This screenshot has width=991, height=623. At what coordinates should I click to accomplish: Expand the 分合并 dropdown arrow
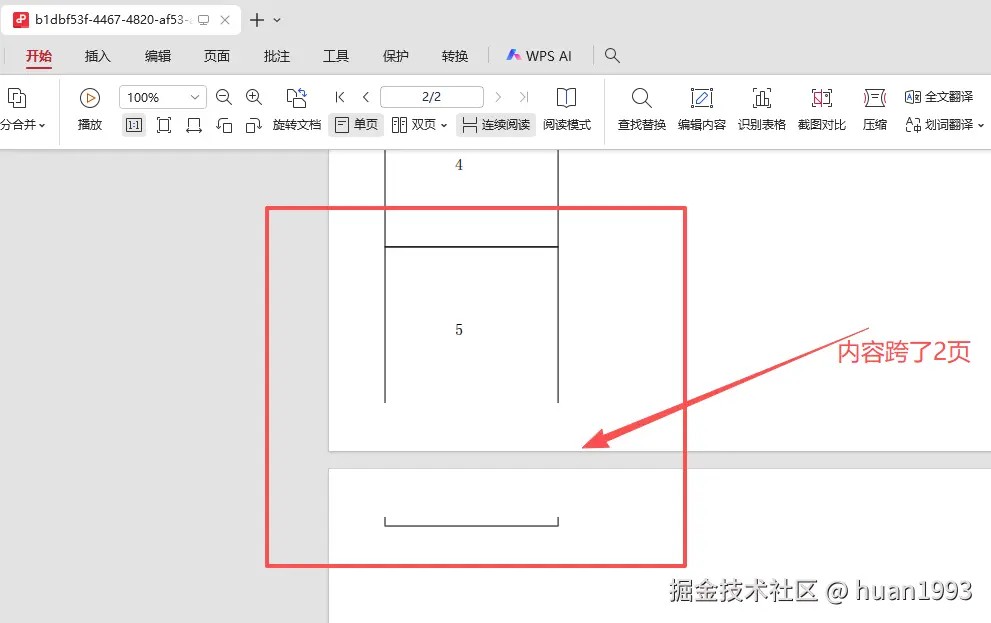(42, 126)
